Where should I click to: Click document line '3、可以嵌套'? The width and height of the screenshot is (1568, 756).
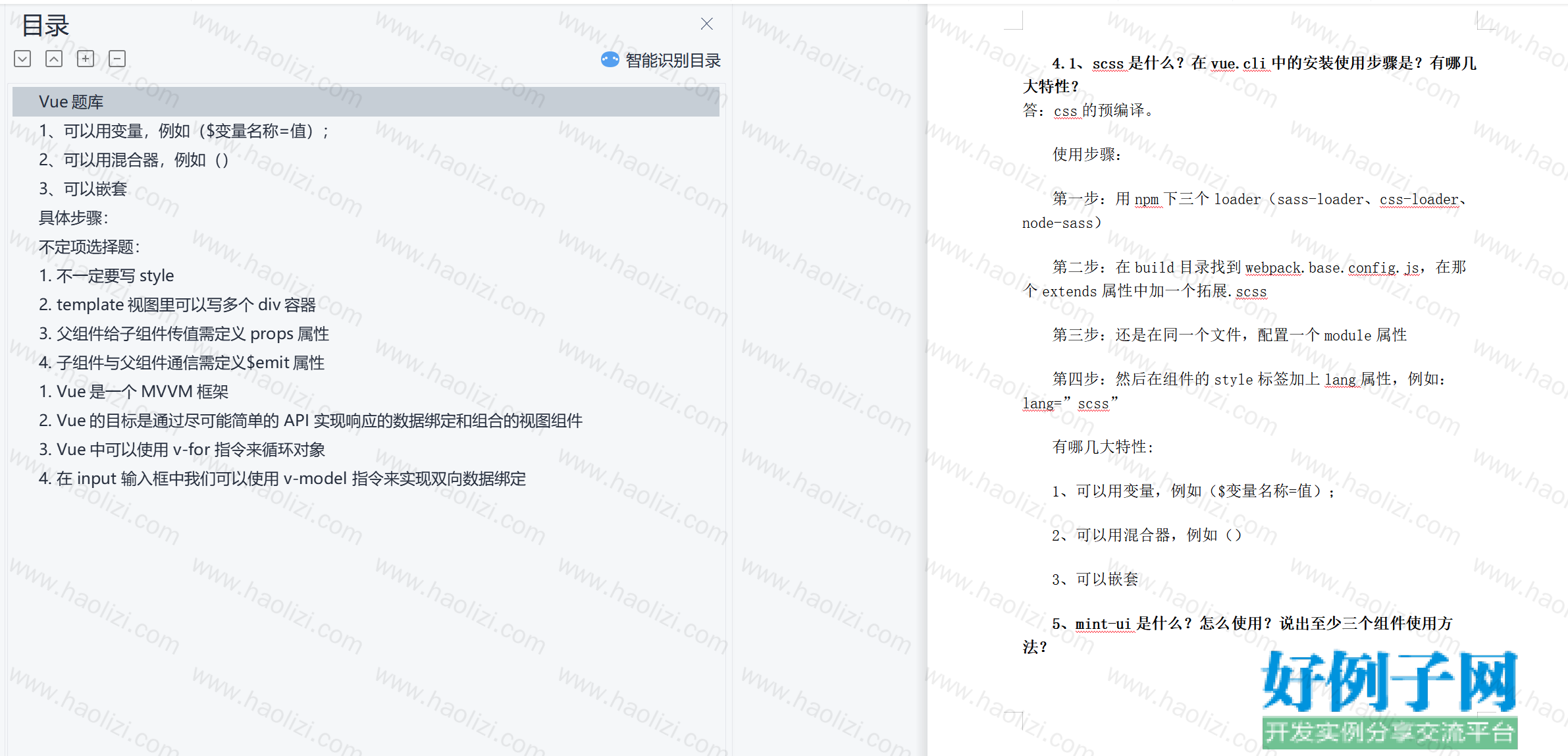tap(1095, 580)
